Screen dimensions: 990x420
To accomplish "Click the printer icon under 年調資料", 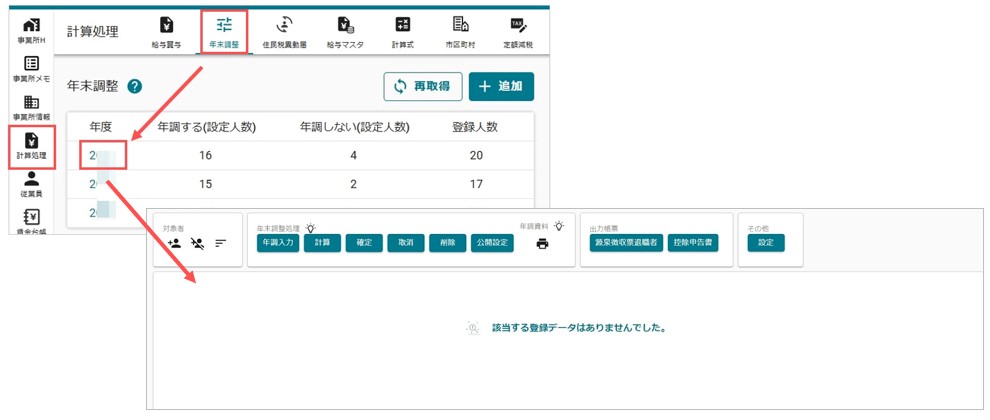I will pyautogui.click(x=542, y=244).
